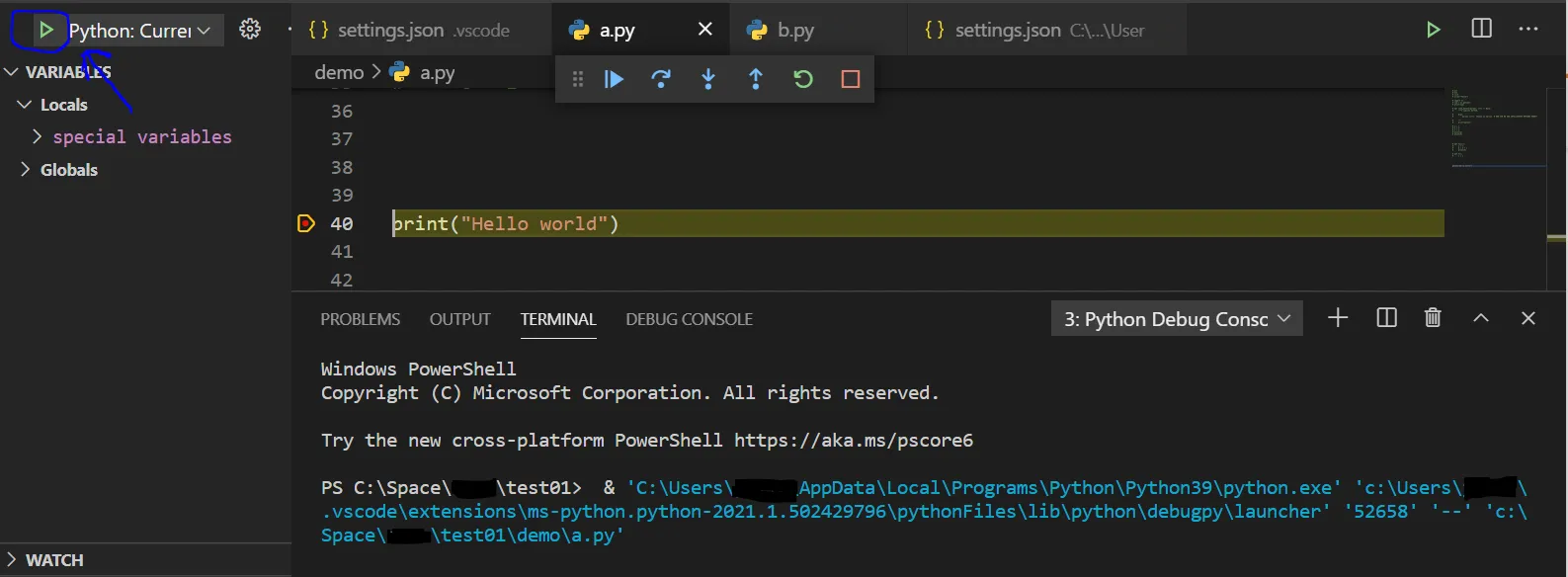Open the Python Debug Console terminal dropdown

click(1177, 318)
